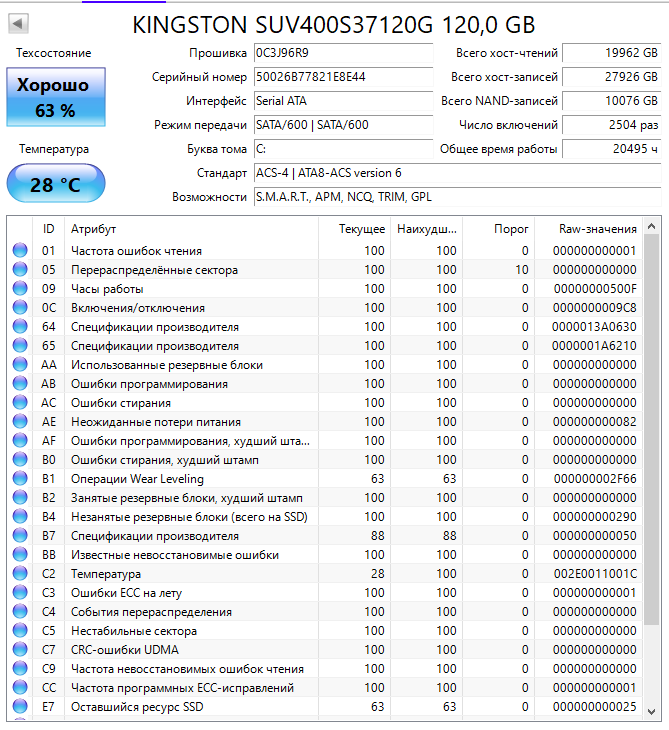669x730 pixels.
Task: Click status icon of row AB Ошибки программирования
Action: click(20, 384)
